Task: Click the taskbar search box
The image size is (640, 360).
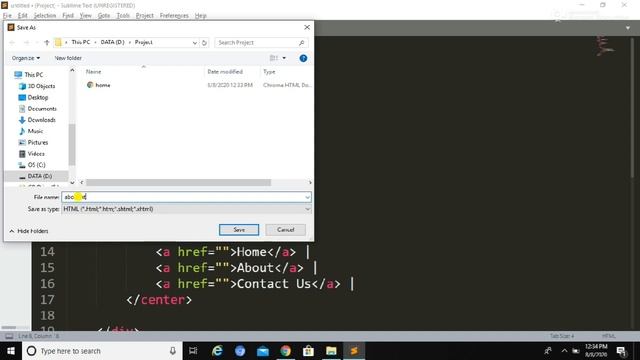Action: tap(102, 351)
